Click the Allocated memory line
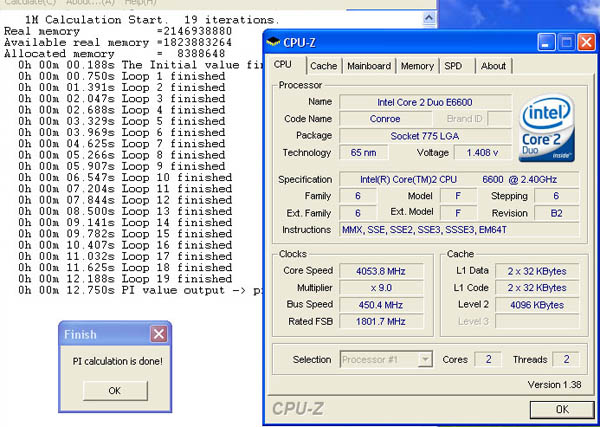 114,54
